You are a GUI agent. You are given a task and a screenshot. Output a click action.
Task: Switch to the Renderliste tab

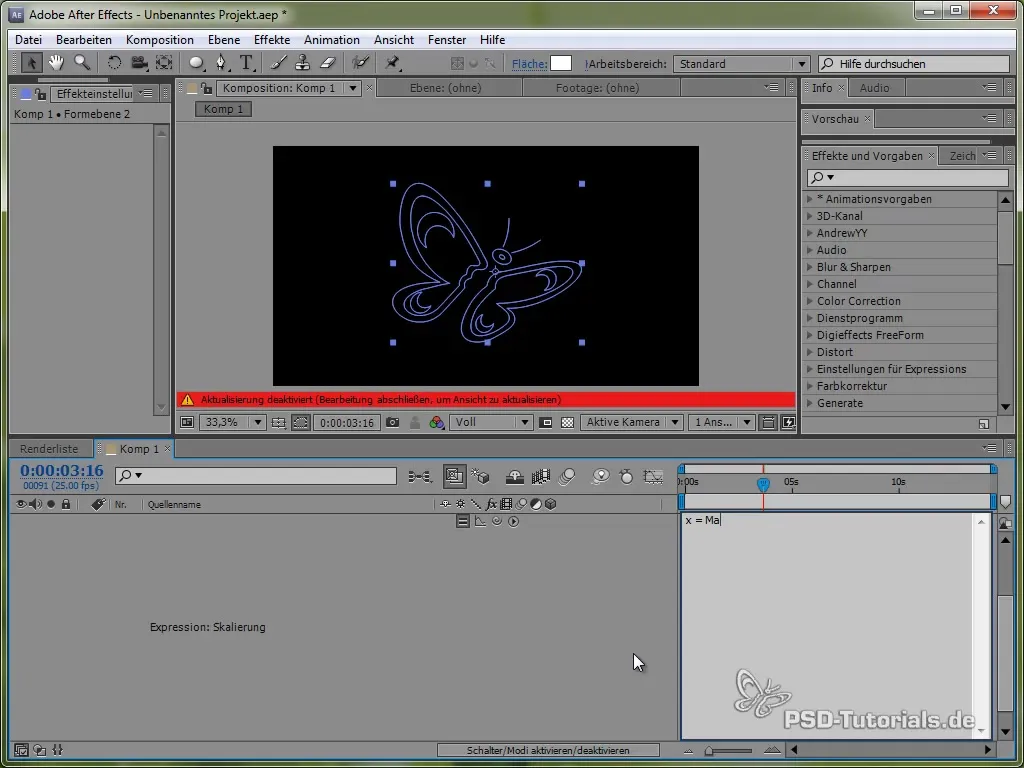click(49, 449)
